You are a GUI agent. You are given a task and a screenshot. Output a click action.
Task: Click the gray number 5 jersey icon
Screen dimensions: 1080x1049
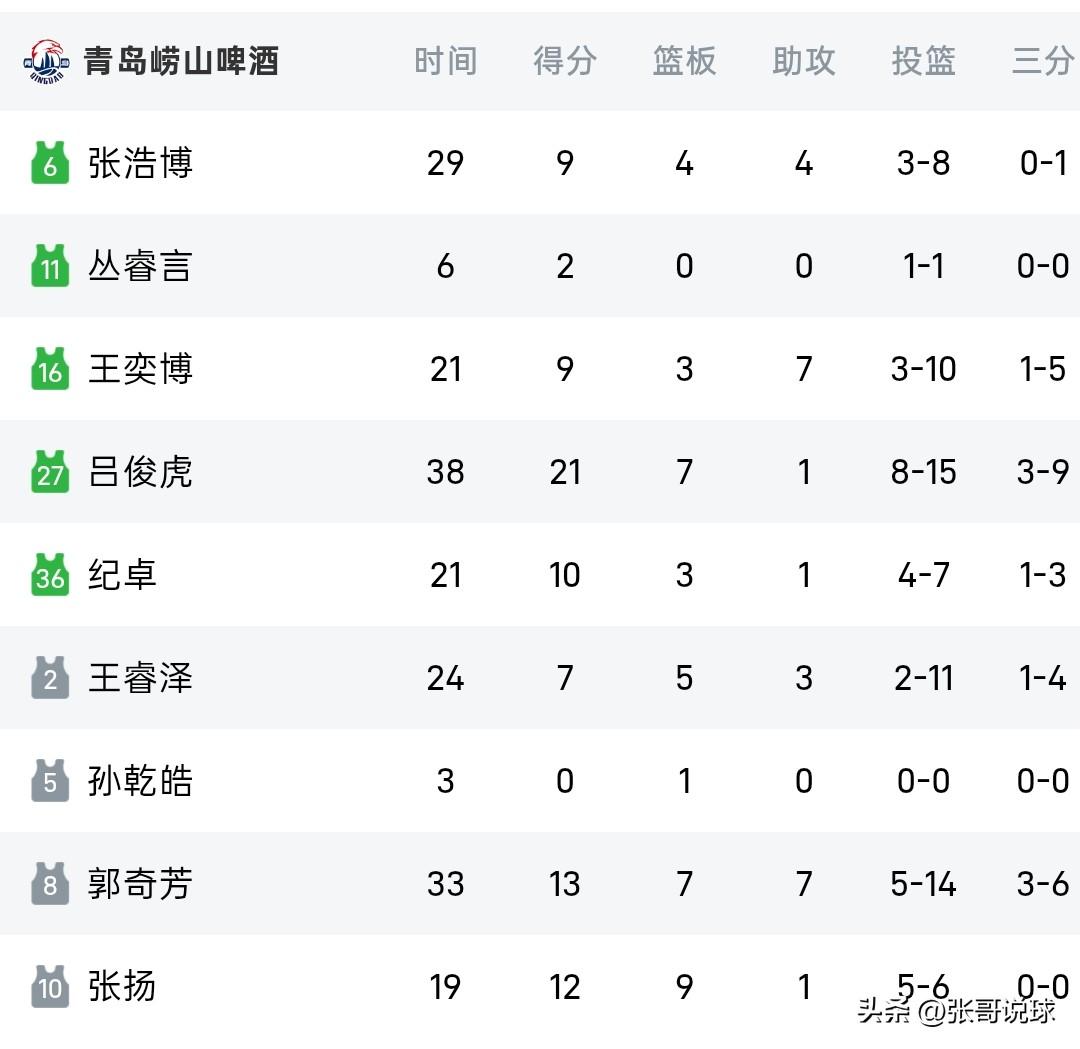50,780
